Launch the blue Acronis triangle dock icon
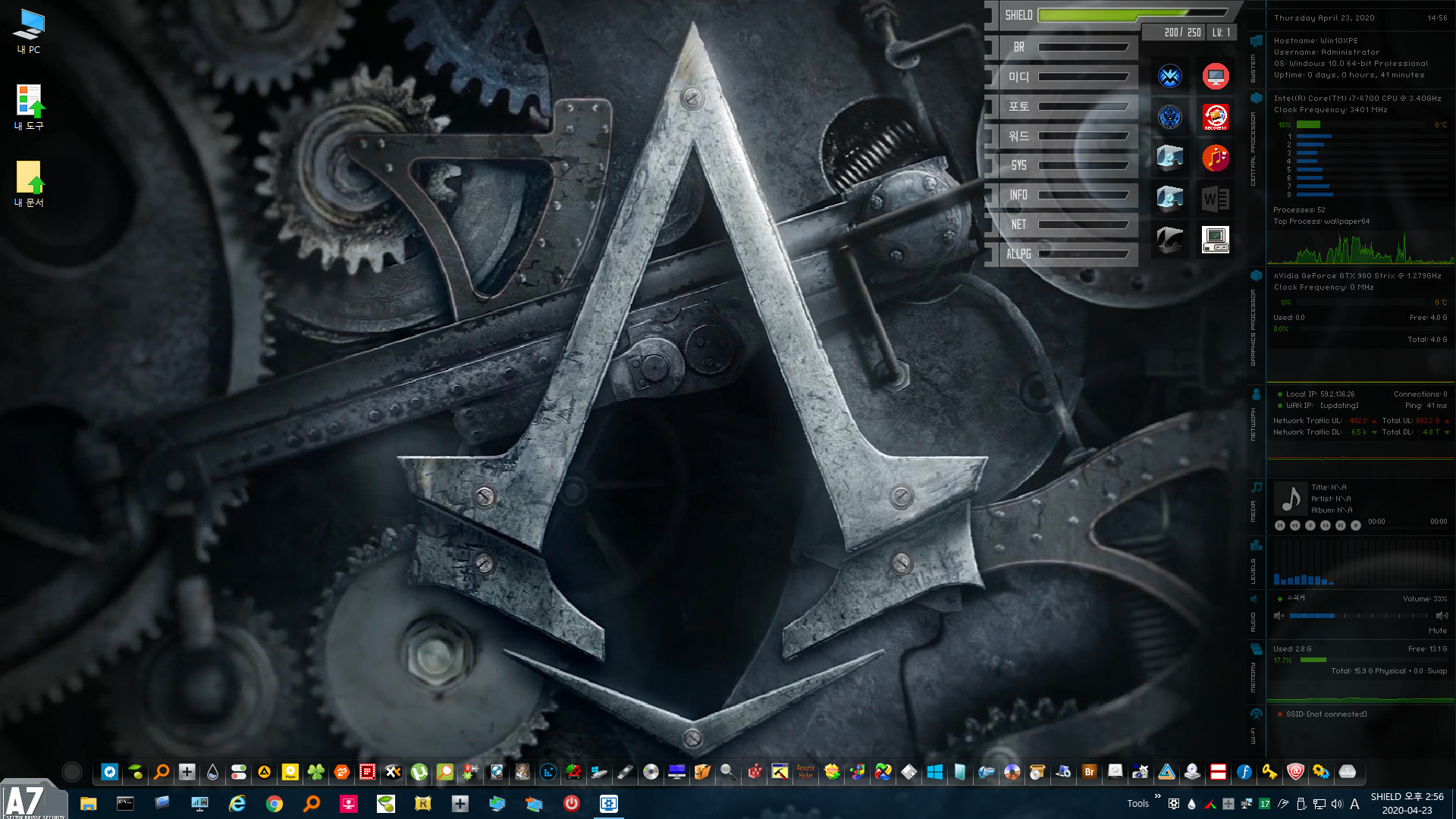This screenshot has height=819, width=1456. [1166, 772]
